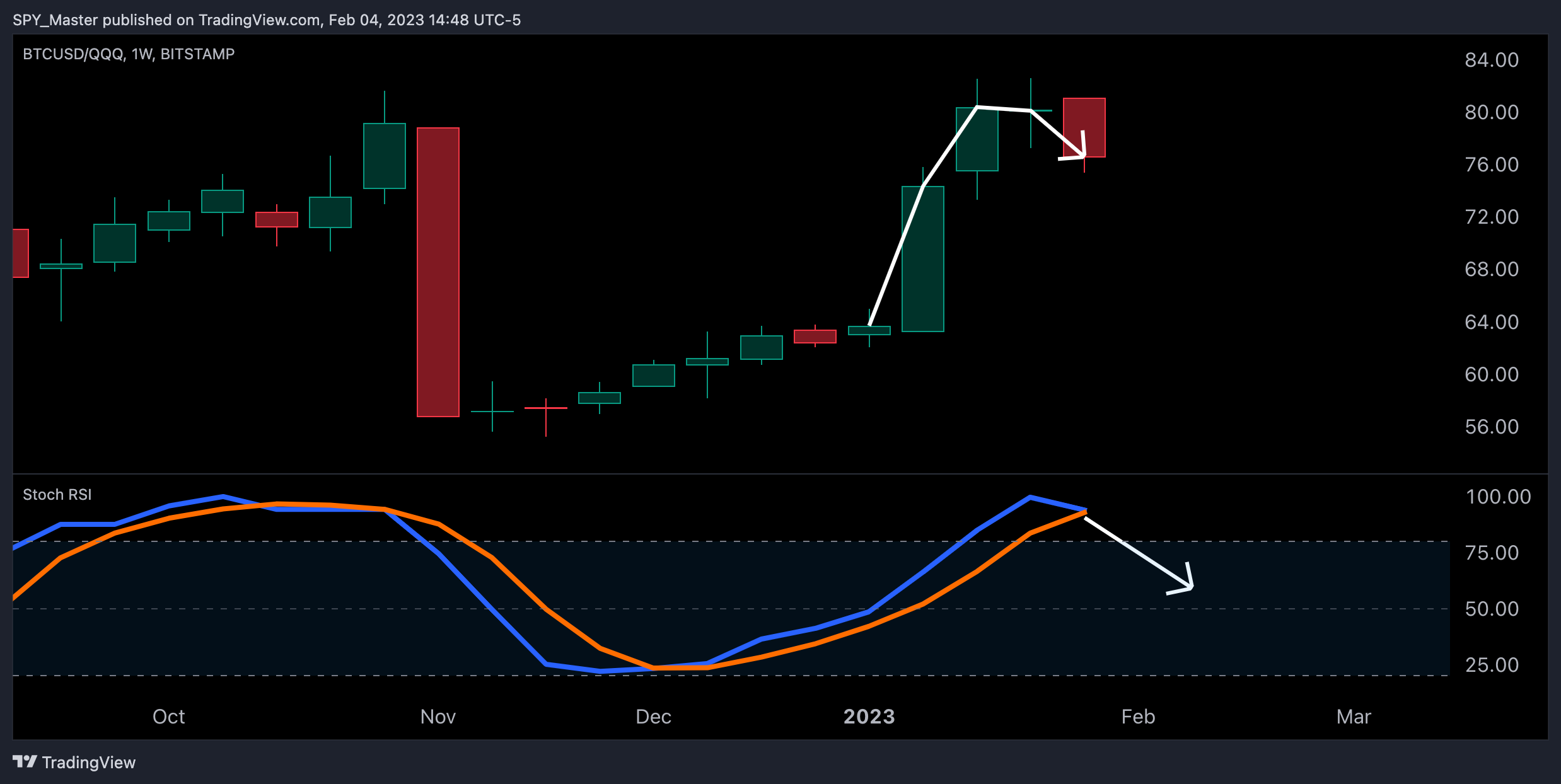Click the large red November weekly candle

pos(438,272)
